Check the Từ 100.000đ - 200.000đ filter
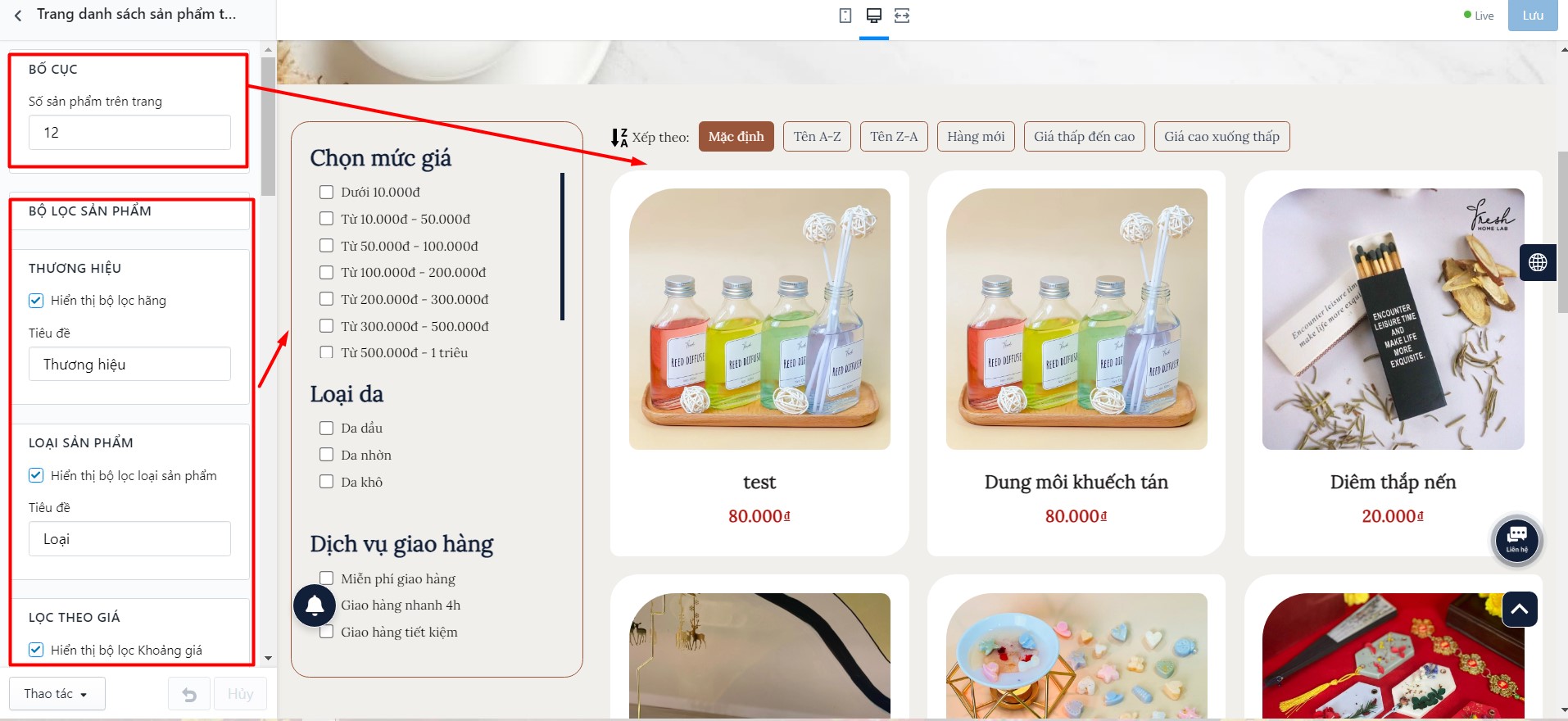Screen dimensions: 1568x721 pos(326,272)
